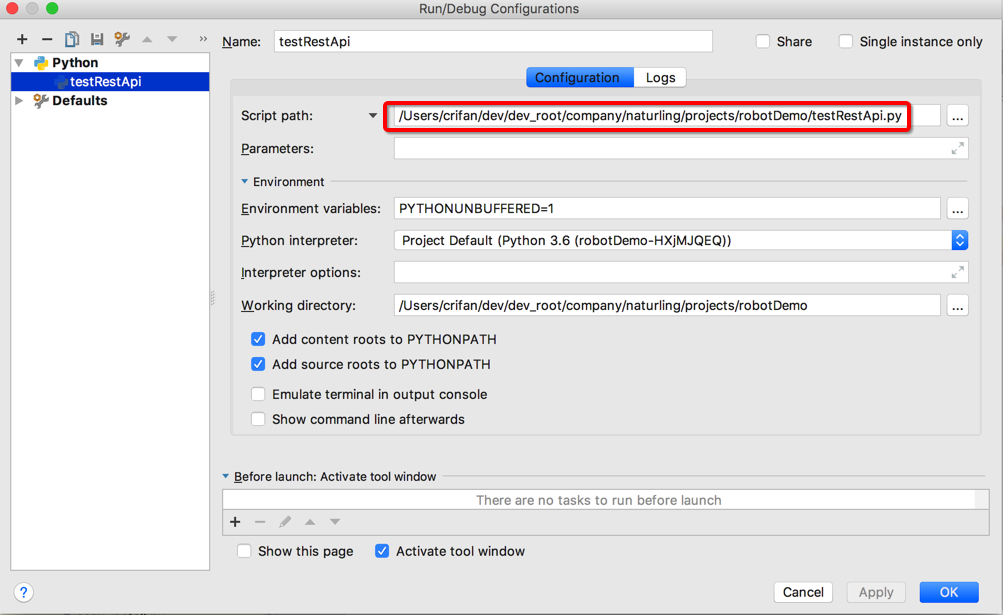1003x615 pixels.
Task: Select the Python tree group
Action: (x=75, y=63)
